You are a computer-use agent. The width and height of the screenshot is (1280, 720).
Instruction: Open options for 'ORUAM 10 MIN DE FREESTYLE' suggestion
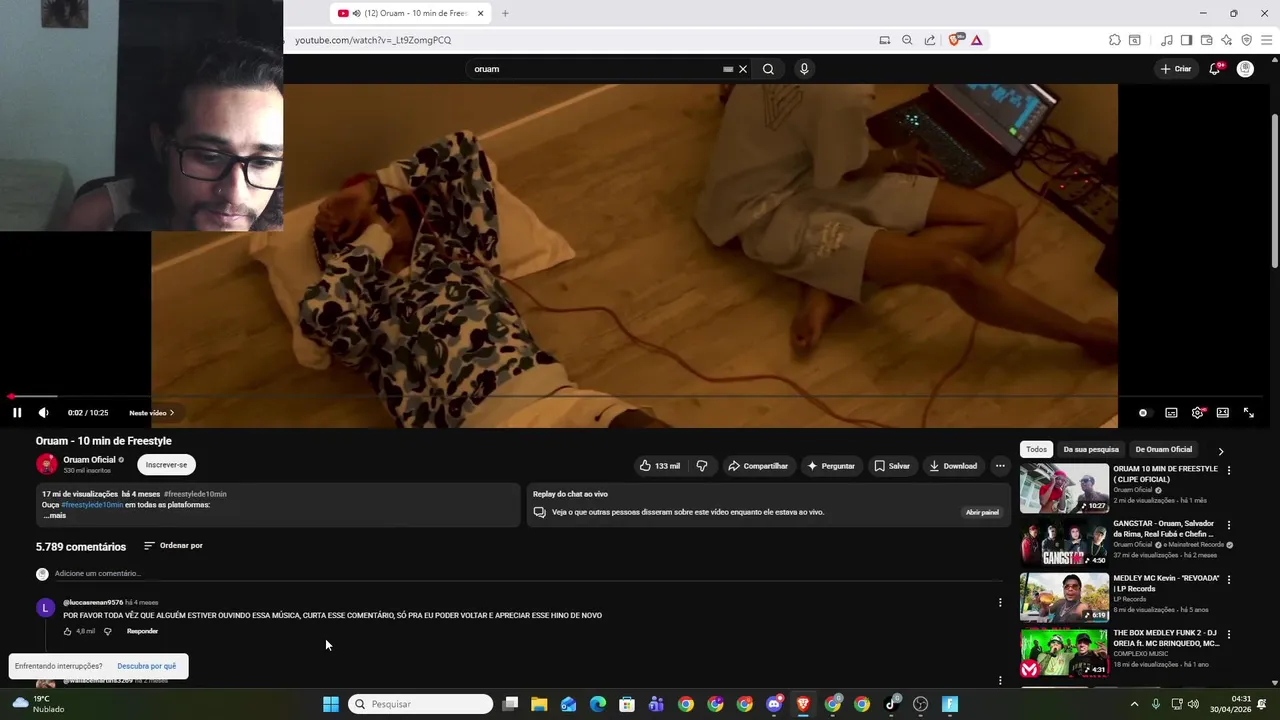(x=1229, y=470)
